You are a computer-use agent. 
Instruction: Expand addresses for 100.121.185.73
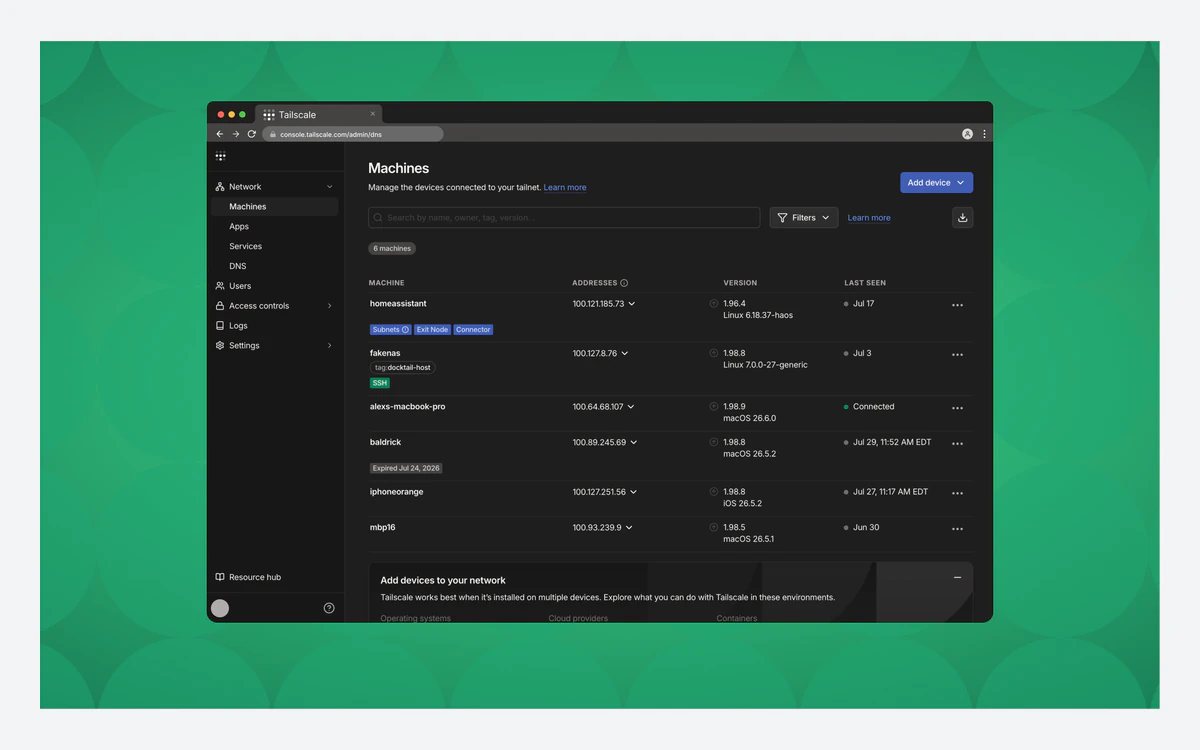click(632, 304)
